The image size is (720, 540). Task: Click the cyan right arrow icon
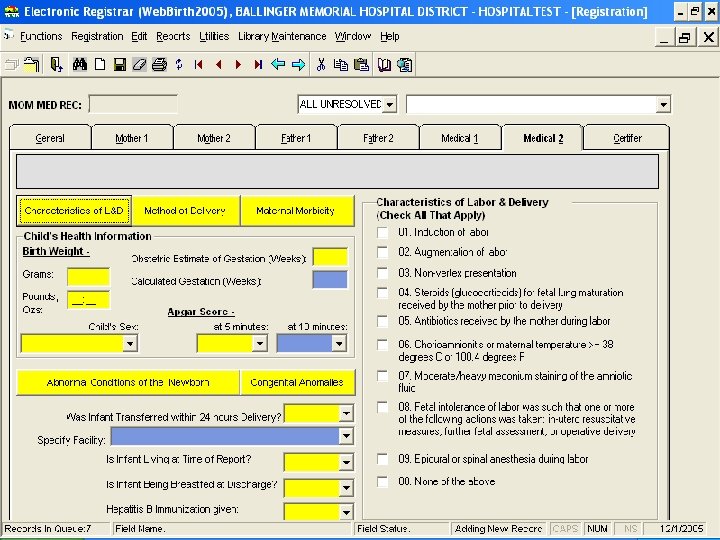pyautogui.click(x=298, y=65)
